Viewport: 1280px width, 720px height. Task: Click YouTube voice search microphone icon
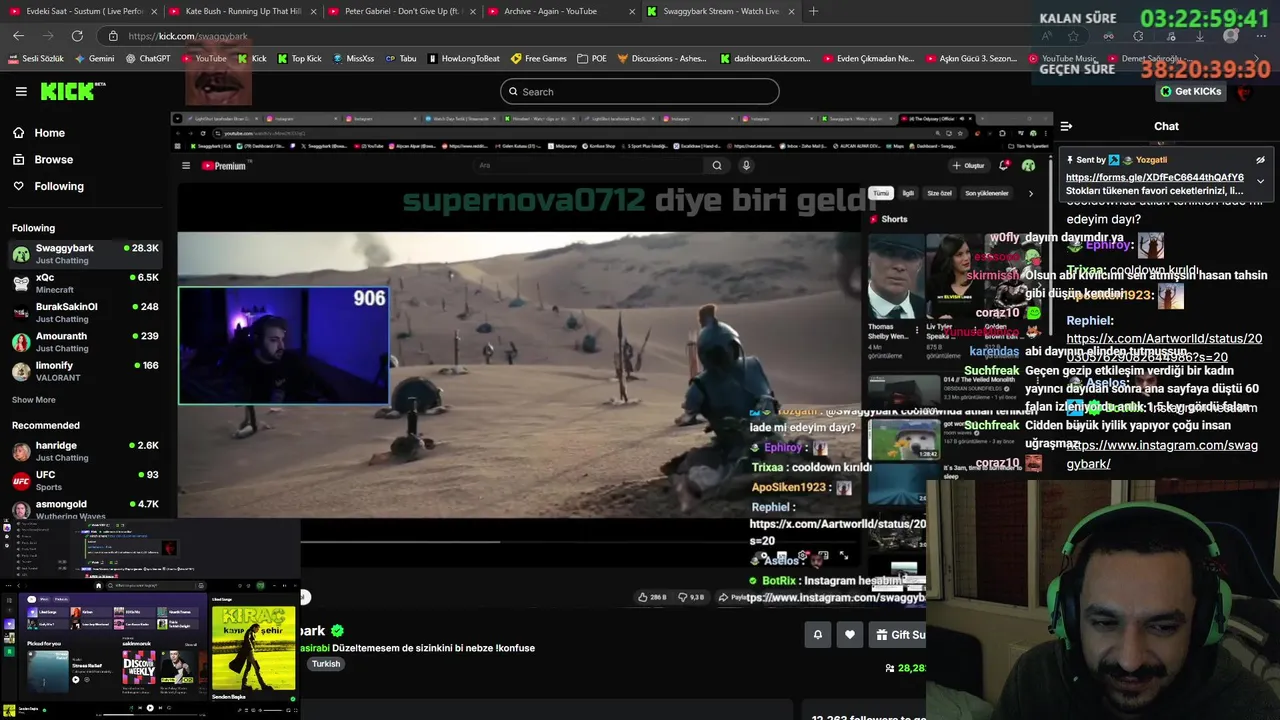[746, 166]
